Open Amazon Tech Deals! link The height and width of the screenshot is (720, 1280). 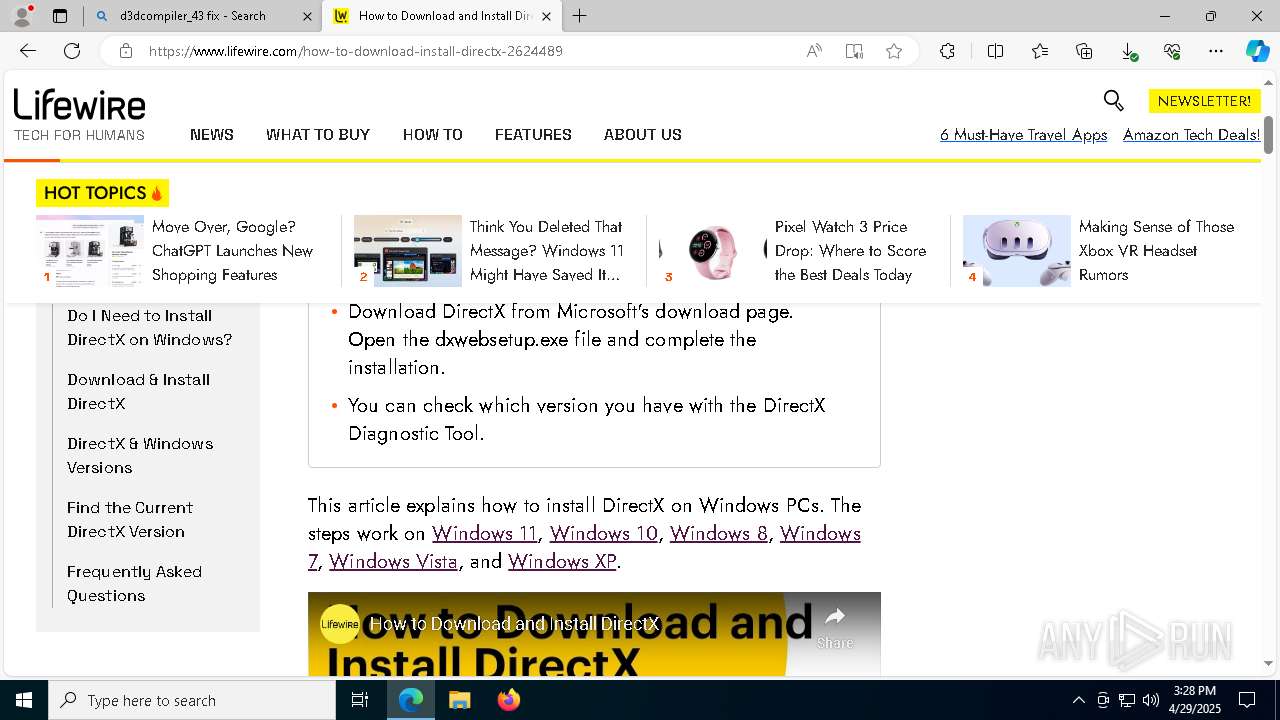1191,135
